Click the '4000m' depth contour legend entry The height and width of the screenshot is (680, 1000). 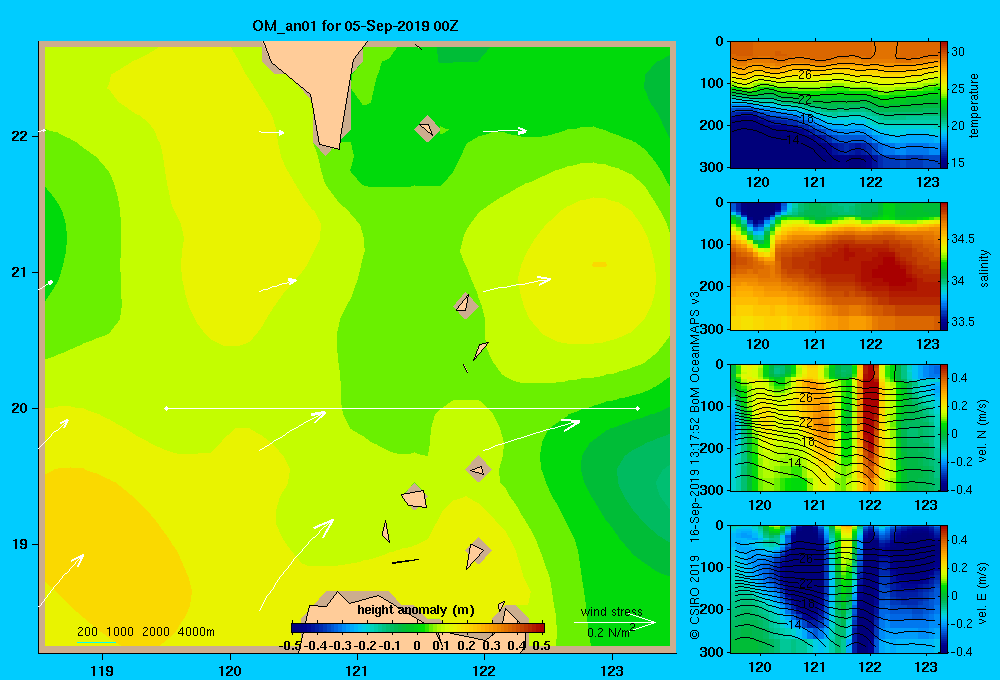(196, 632)
